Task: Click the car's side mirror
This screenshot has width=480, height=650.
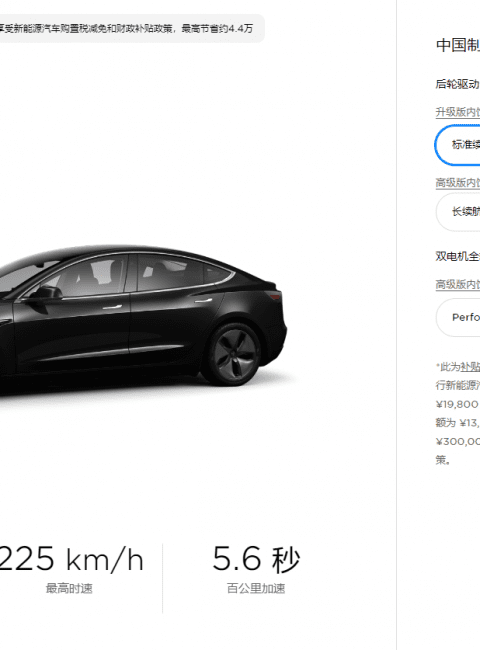Action: pos(44,293)
